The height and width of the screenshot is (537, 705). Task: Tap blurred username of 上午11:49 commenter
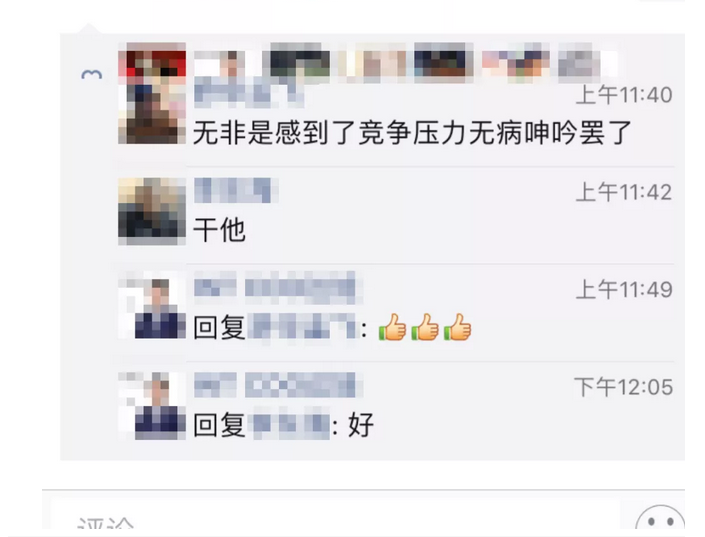tap(278, 286)
